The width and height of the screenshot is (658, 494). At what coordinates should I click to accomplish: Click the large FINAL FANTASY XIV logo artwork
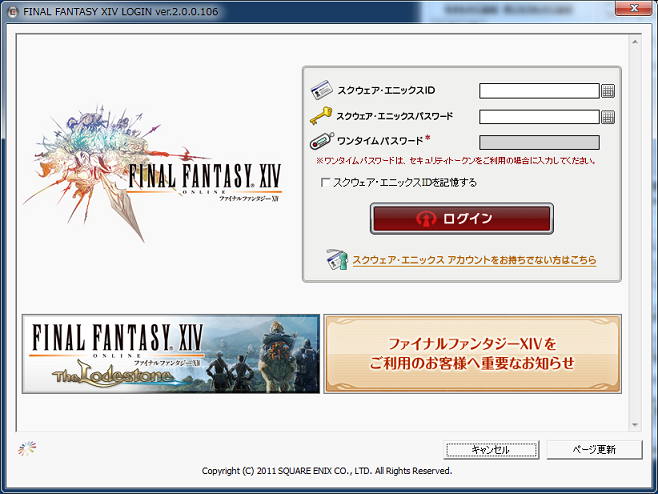(x=153, y=173)
